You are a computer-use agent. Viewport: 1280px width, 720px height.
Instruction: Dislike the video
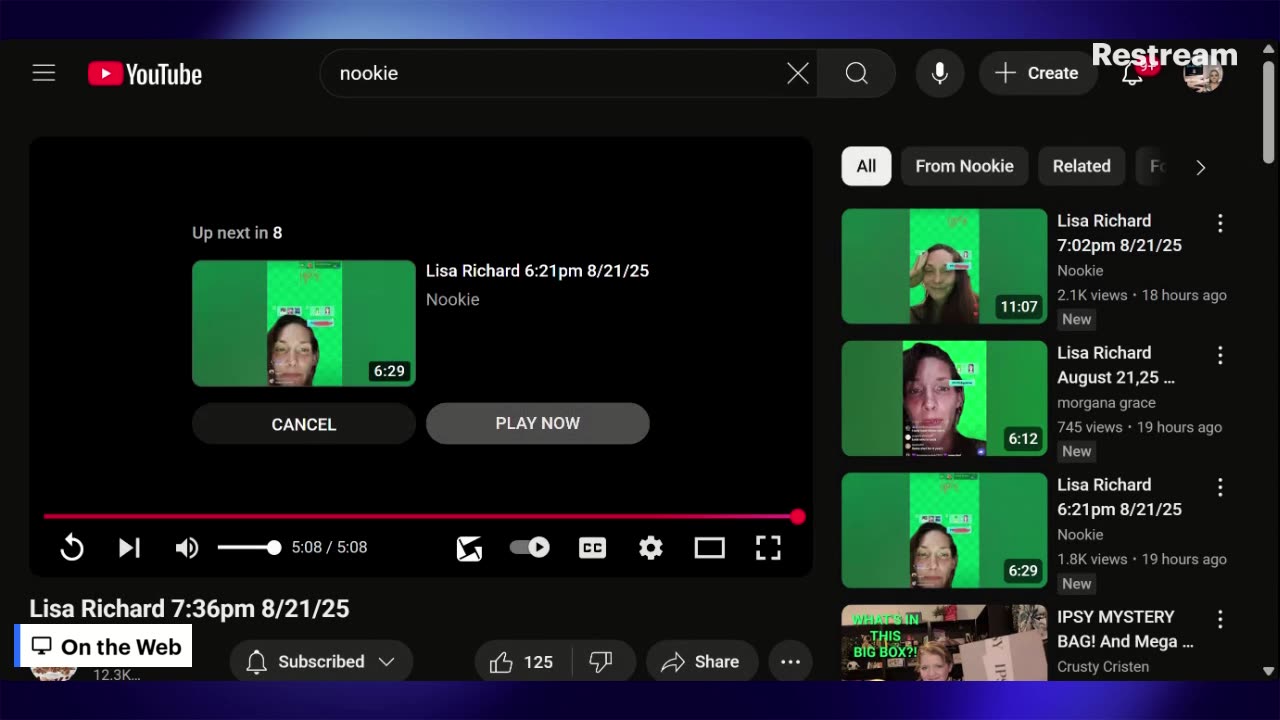[601, 661]
